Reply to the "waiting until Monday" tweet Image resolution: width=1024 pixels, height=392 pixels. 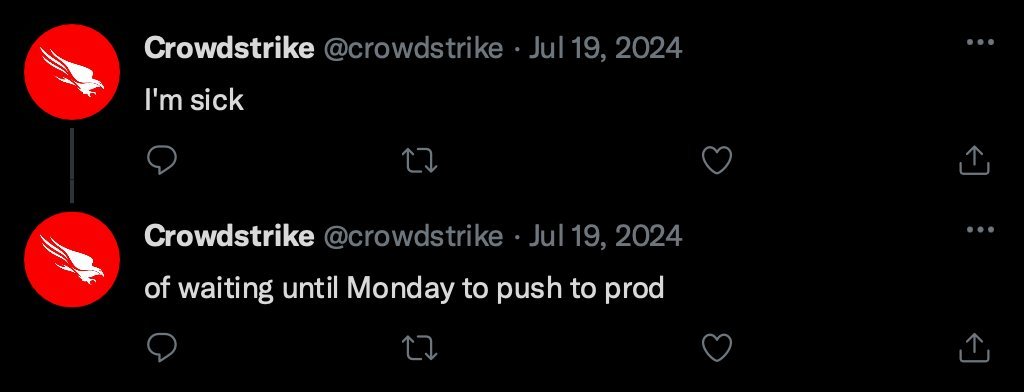[161, 348]
